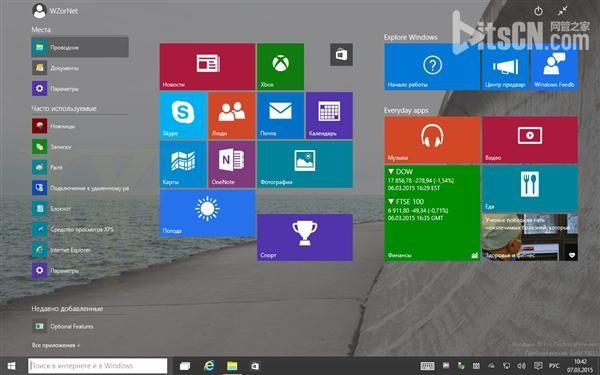This screenshot has height=375, width=600.
Task: Open the Финансы stock tile
Action: [432, 213]
